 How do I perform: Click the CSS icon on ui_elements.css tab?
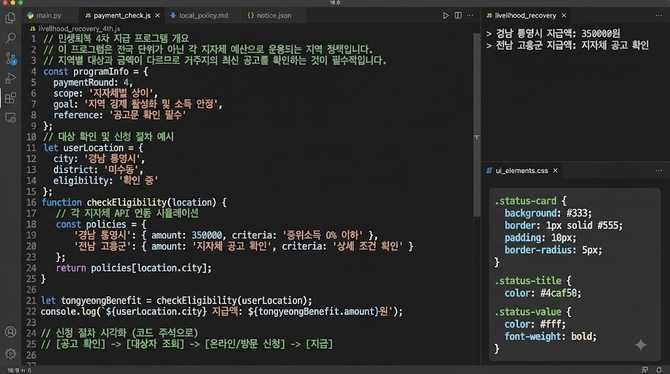pyautogui.click(x=489, y=171)
